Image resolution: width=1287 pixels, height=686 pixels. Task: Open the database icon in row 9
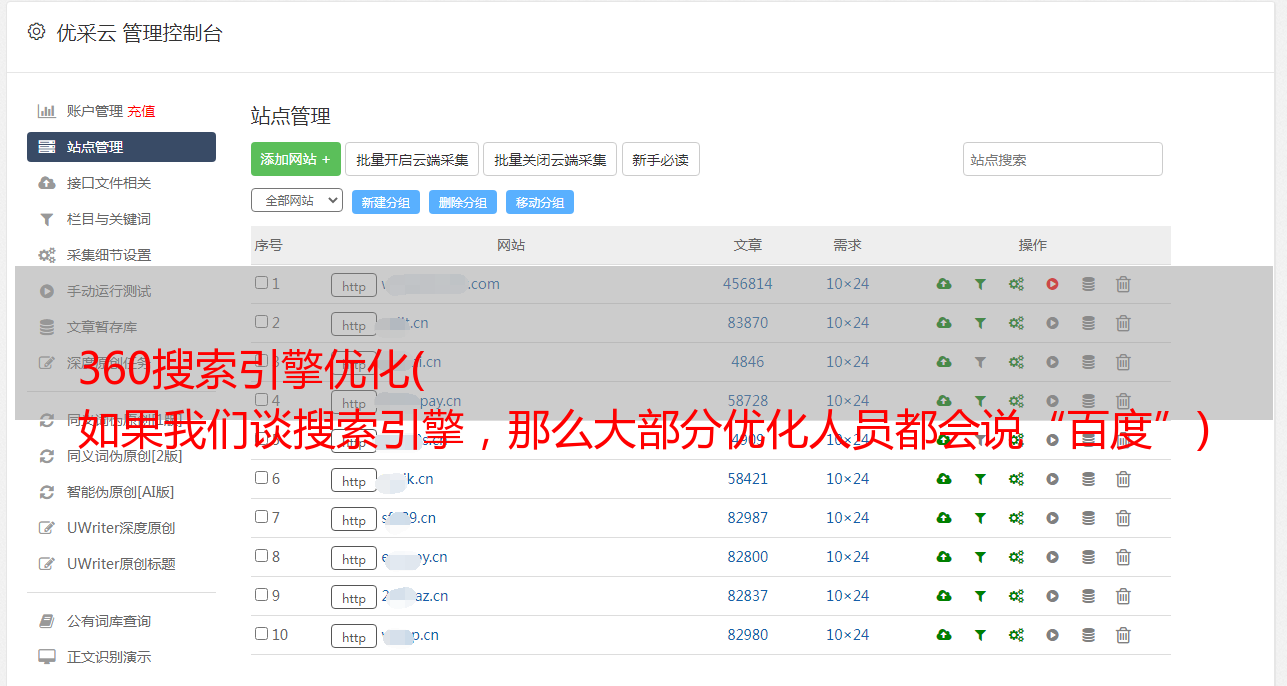(1088, 596)
